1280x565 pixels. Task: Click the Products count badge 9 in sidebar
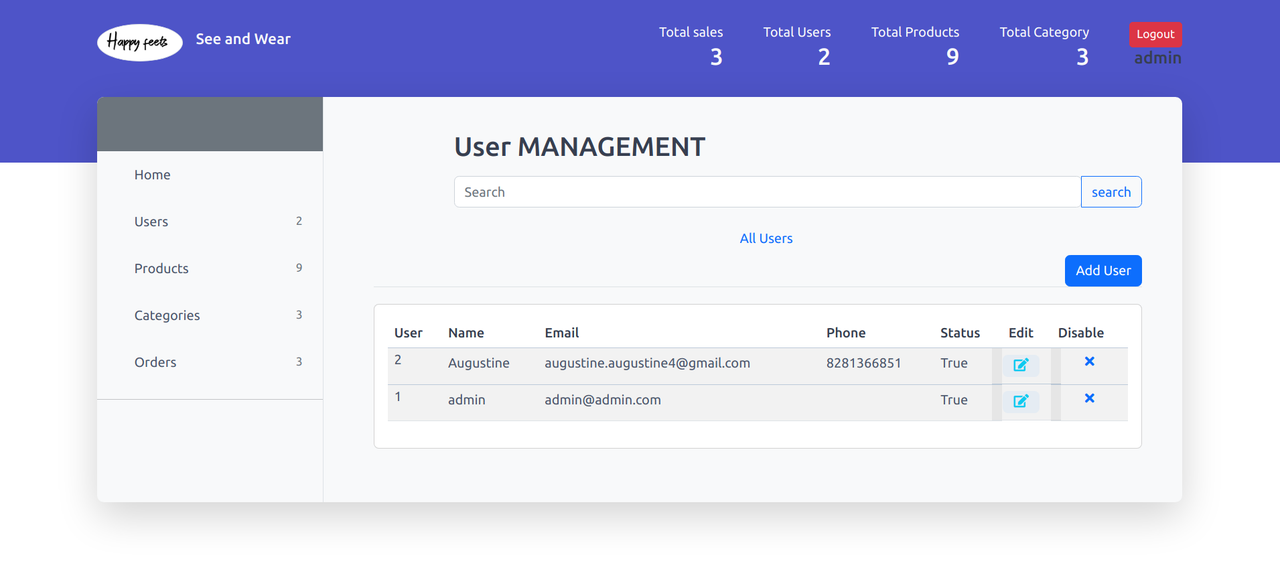pos(299,268)
